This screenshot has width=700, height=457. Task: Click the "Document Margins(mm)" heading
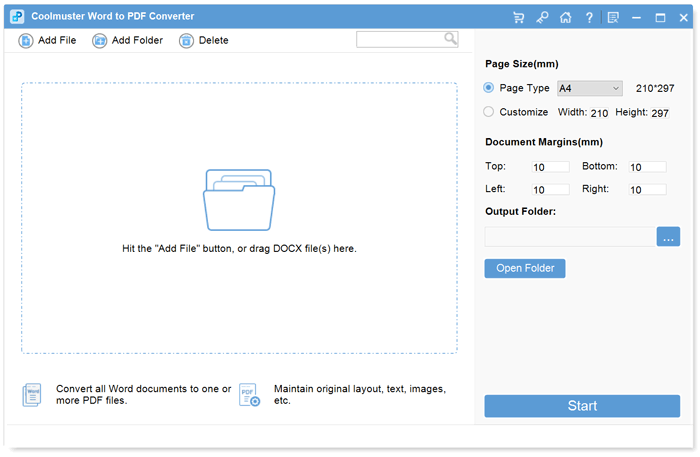pyautogui.click(x=544, y=142)
